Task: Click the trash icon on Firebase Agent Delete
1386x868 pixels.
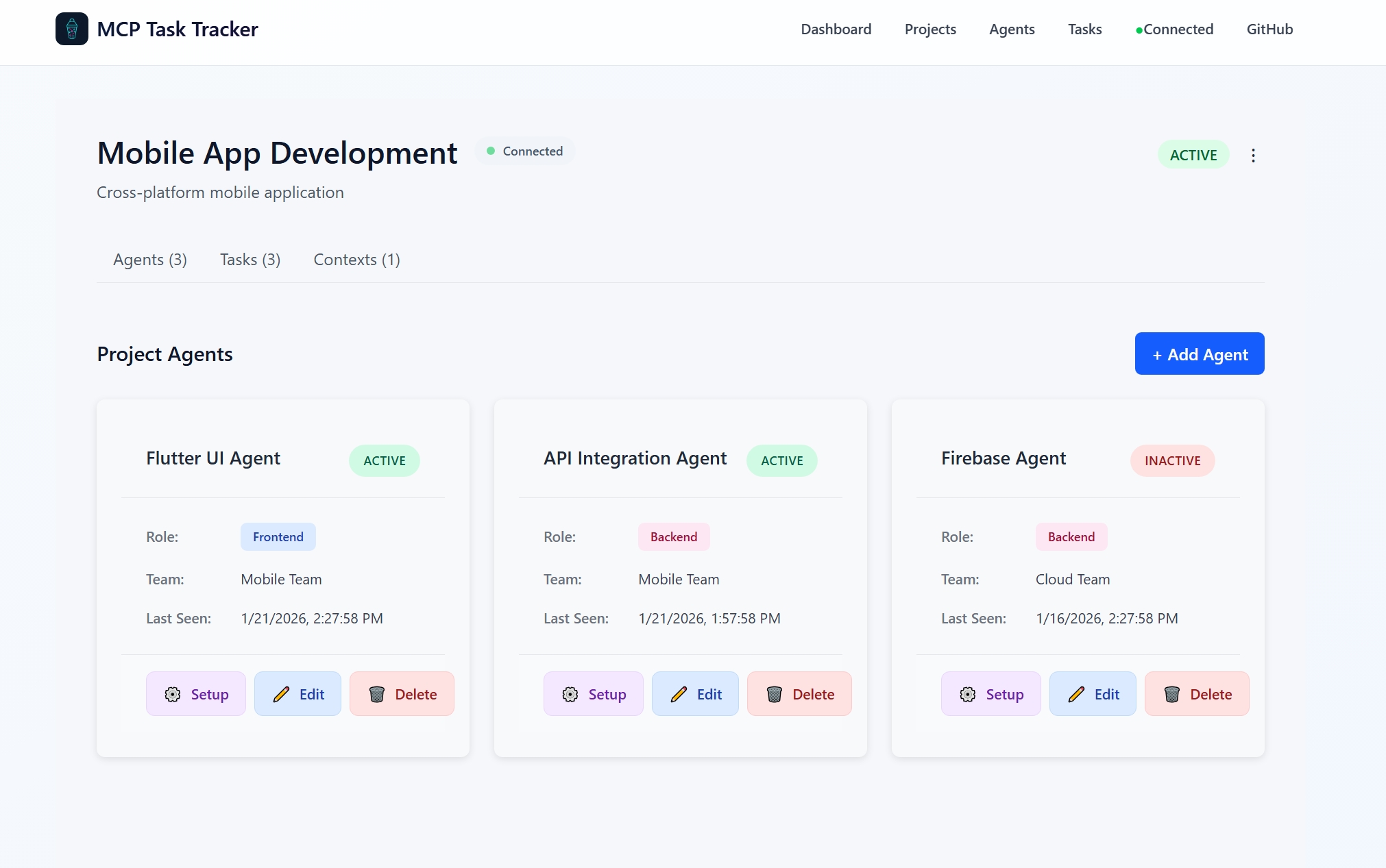Action: click(1171, 694)
